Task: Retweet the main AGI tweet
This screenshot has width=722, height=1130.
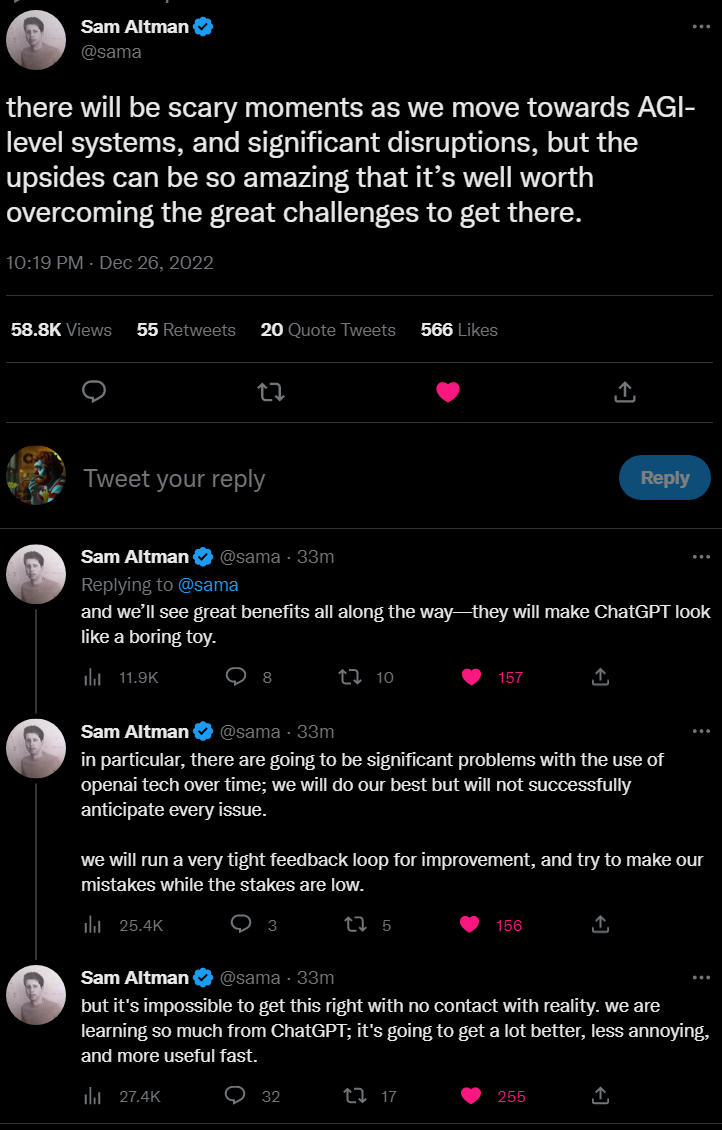Action: pos(271,392)
